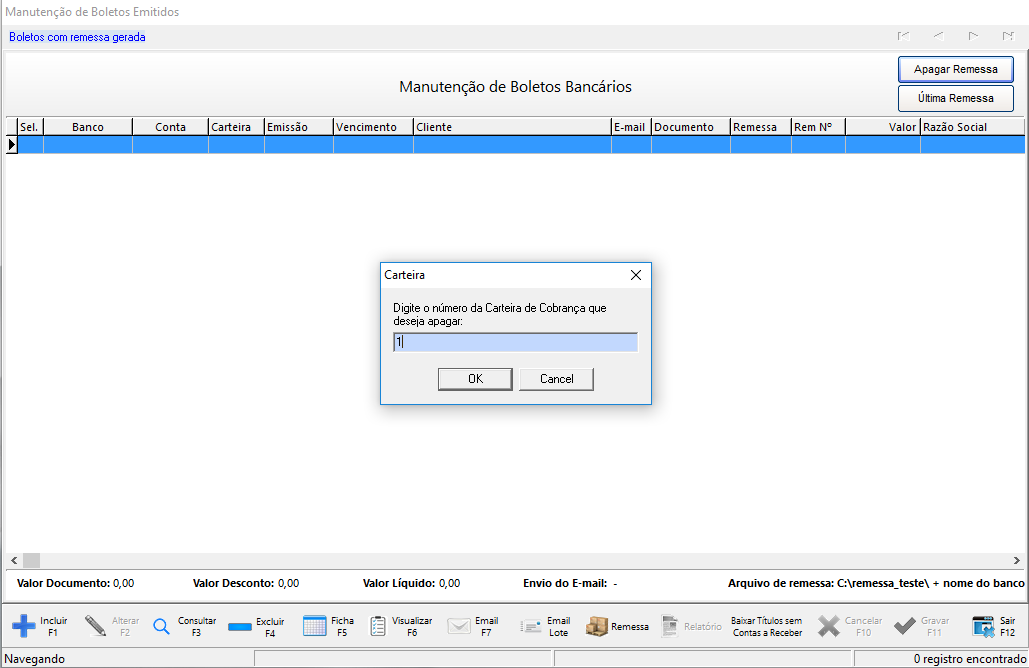Click the Cliente column header
1029x668 pixels.
coord(513,127)
